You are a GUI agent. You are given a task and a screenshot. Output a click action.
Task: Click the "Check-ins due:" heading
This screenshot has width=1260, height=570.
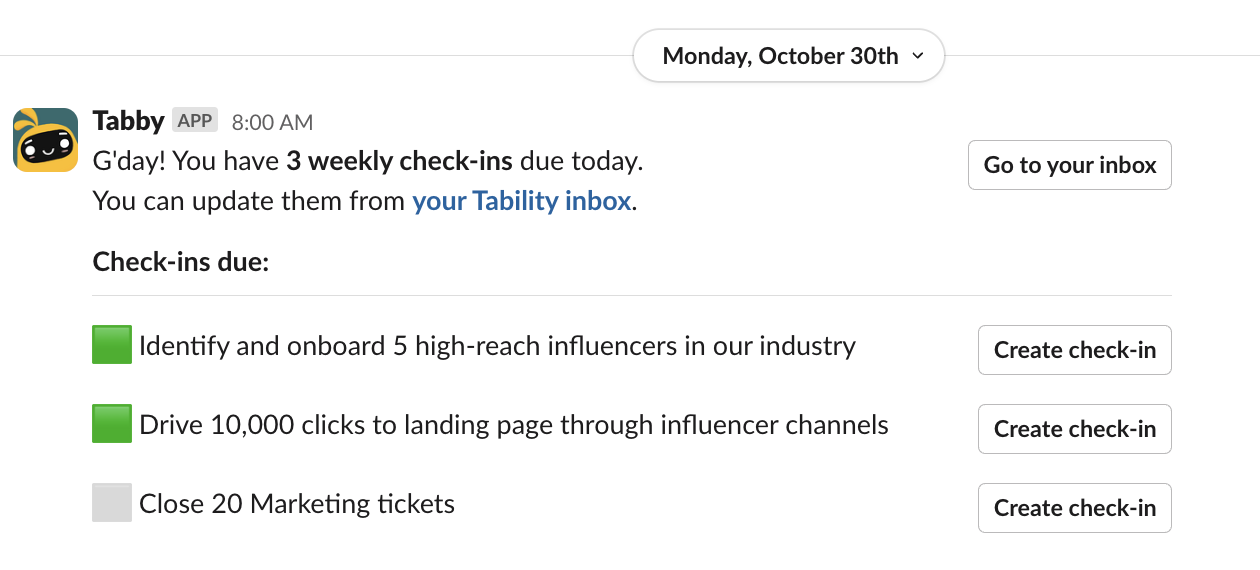180,262
